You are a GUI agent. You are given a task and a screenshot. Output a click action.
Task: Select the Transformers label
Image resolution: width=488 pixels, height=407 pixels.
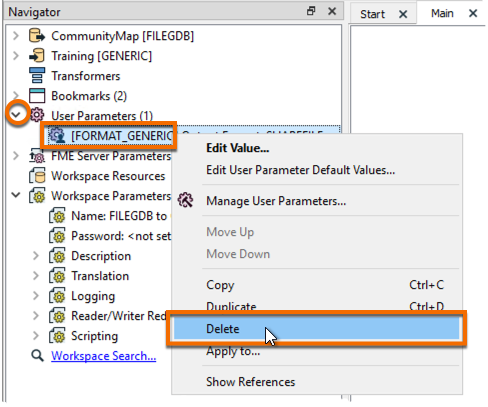coord(86,76)
